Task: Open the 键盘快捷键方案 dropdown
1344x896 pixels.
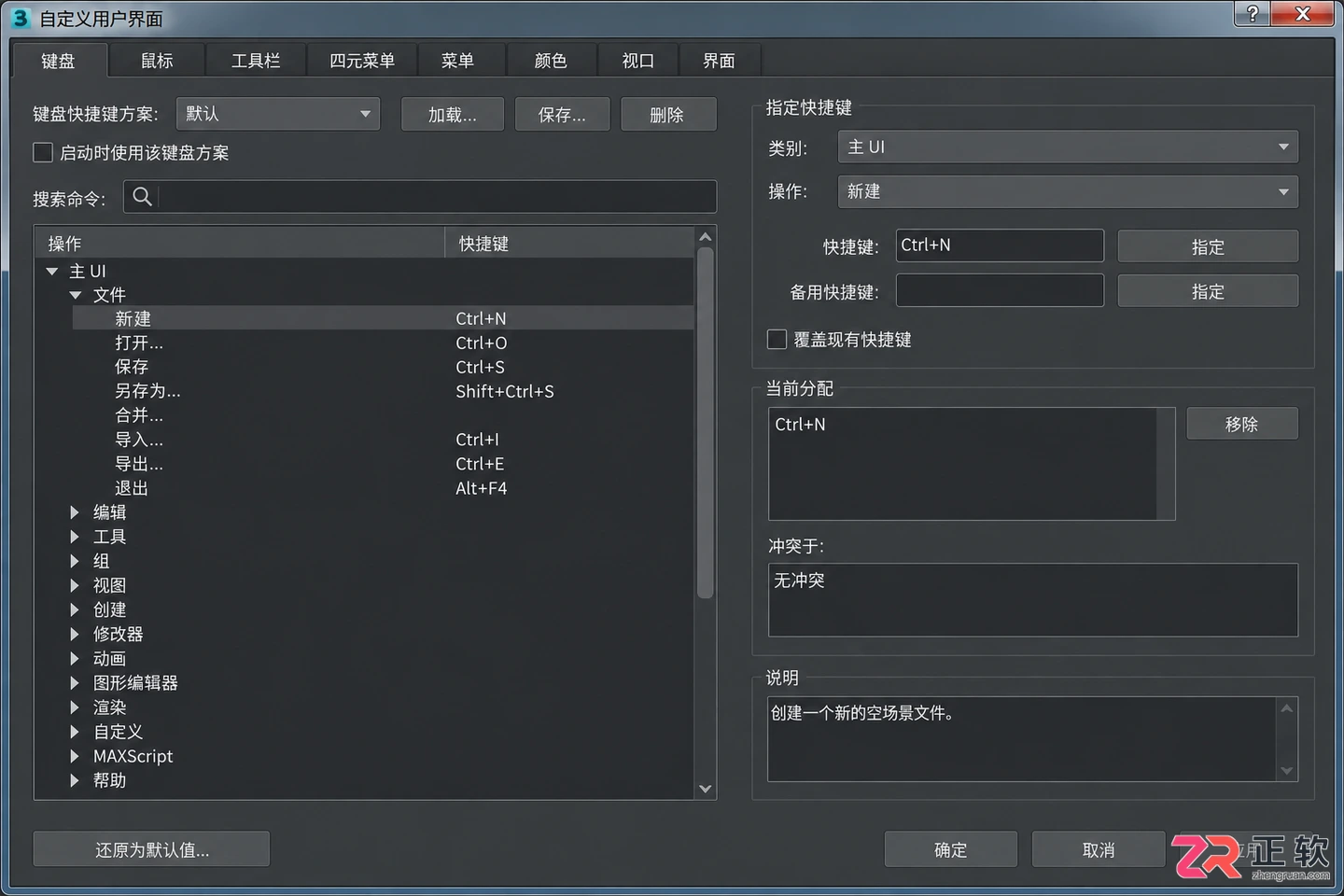Action: tap(278, 114)
